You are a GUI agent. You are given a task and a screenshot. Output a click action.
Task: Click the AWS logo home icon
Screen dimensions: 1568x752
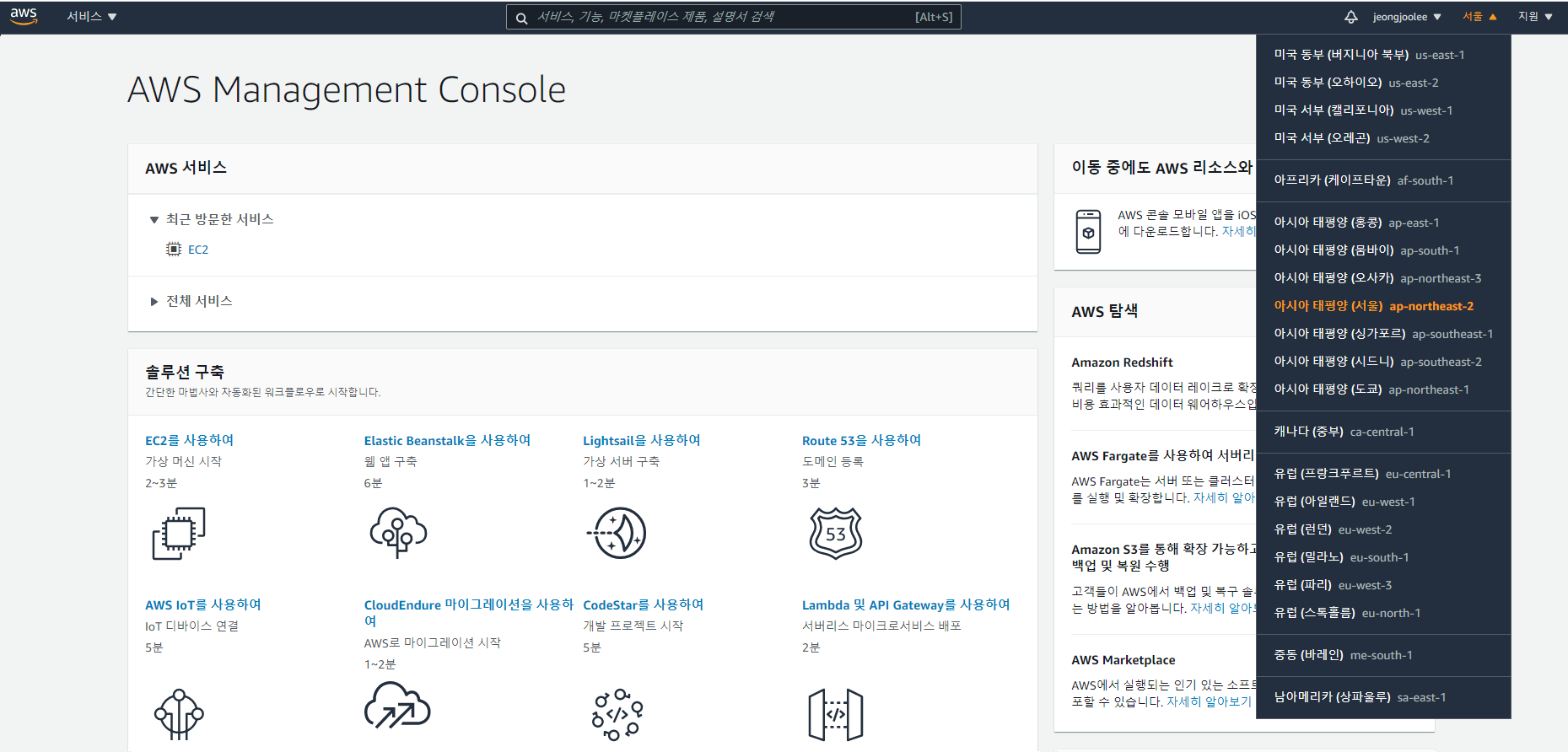tap(24, 16)
